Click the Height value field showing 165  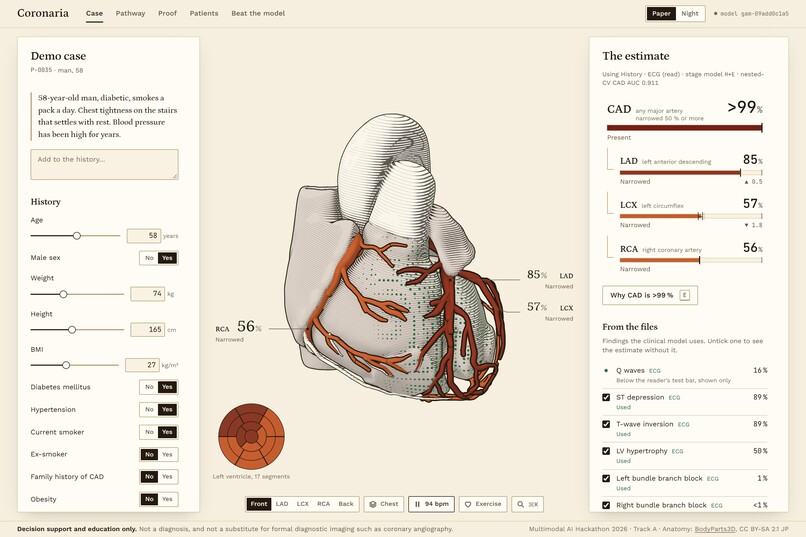pyautogui.click(x=148, y=329)
